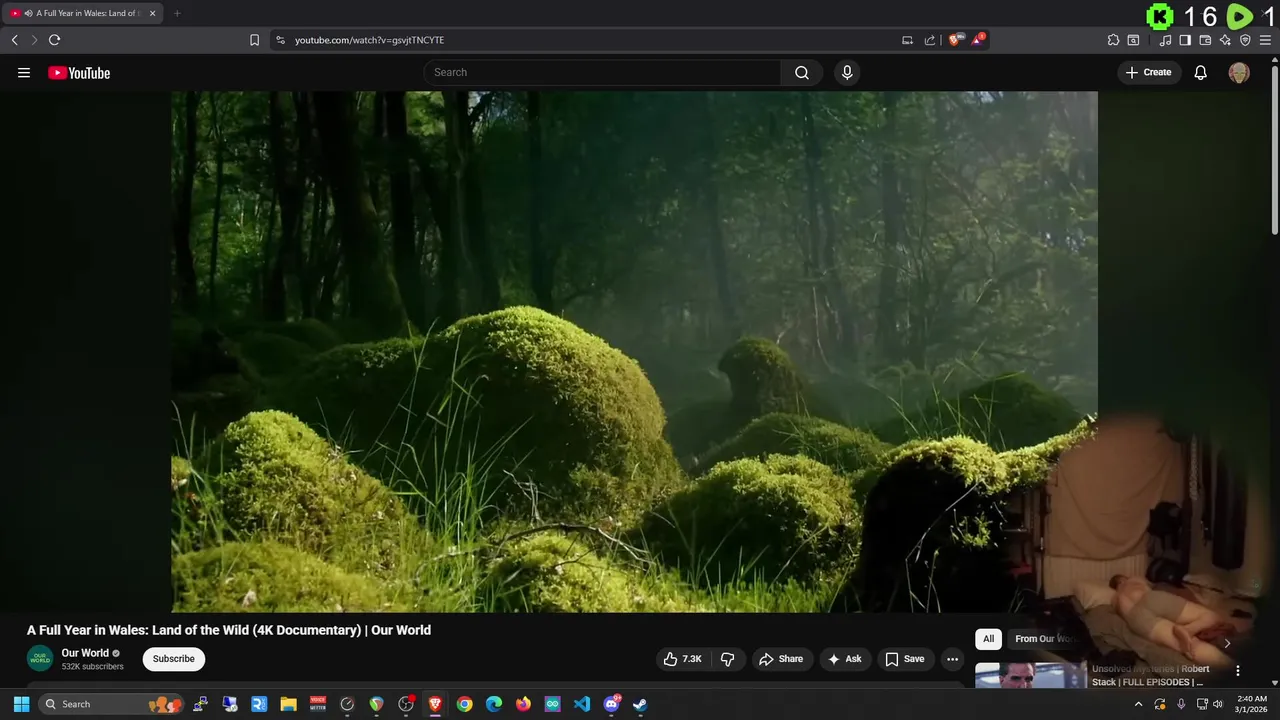Click the Windows taskbar search box
Viewport: 1280px width, 720px height.
click(x=113, y=704)
